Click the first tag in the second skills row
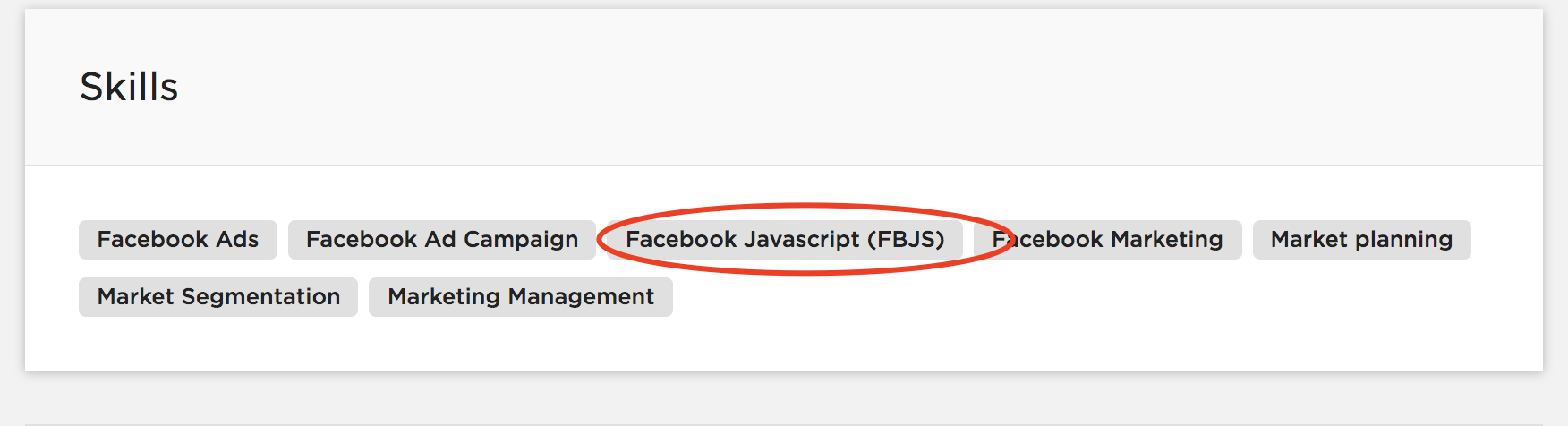 click(x=218, y=297)
